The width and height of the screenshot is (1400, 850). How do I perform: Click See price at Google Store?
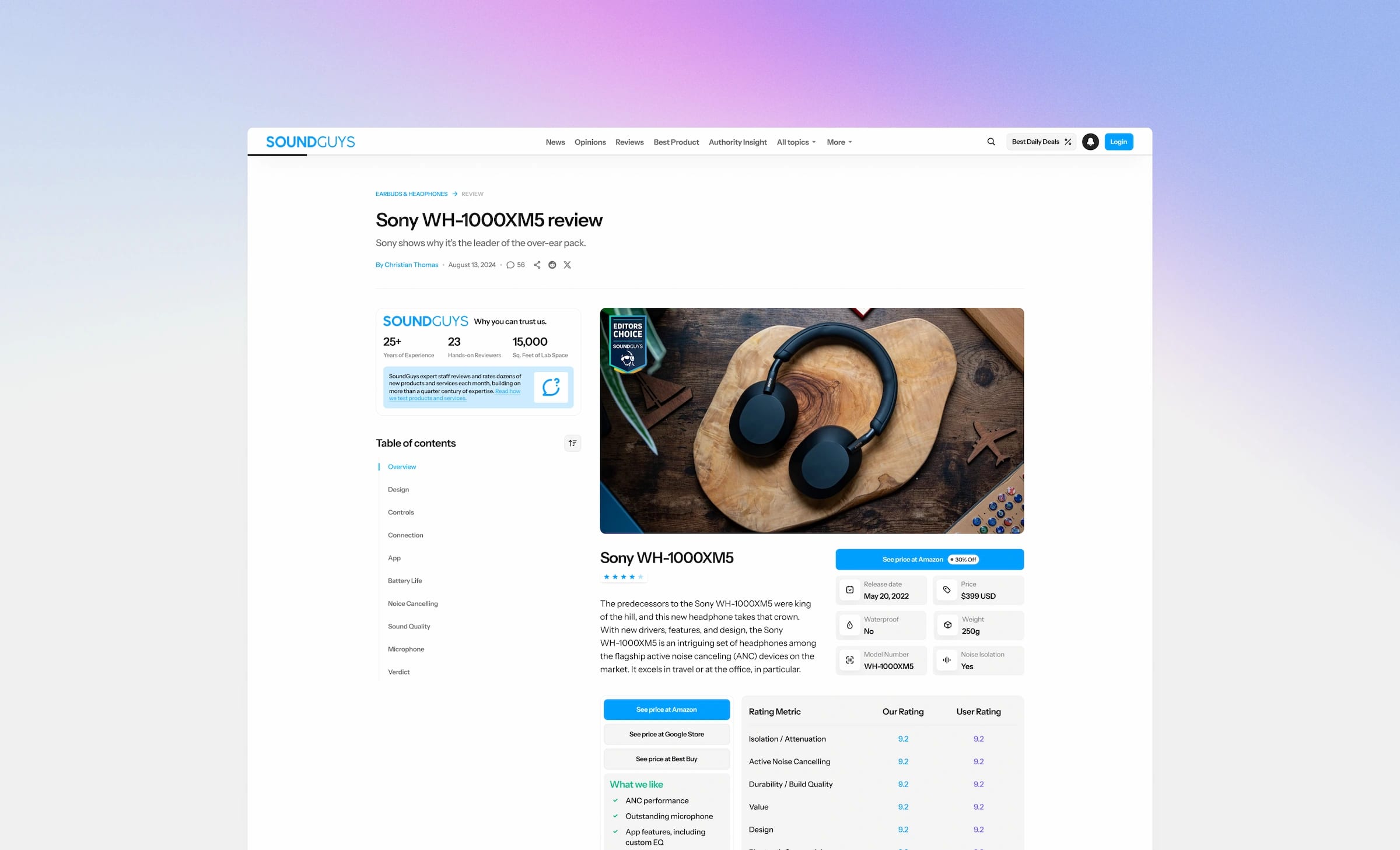coord(667,735)
